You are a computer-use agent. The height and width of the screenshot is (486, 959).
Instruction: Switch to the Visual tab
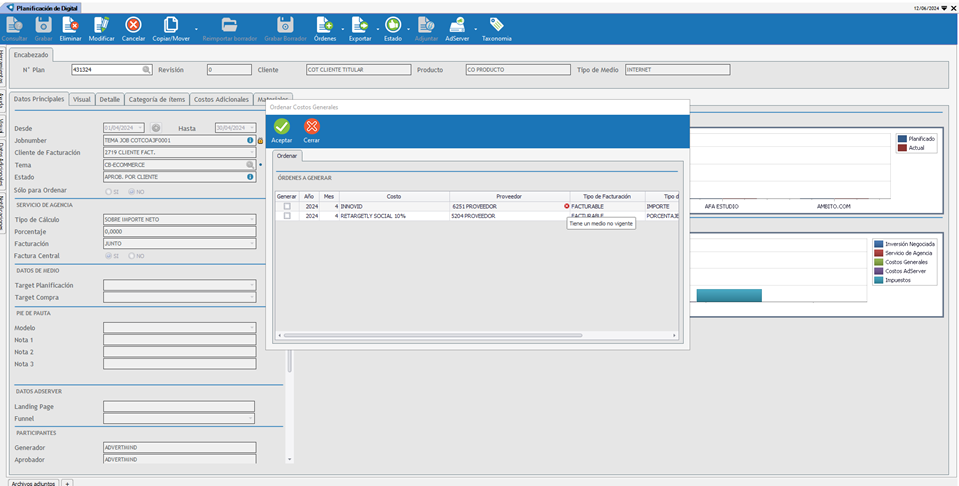pyautogui.click(x=81, y=100)
